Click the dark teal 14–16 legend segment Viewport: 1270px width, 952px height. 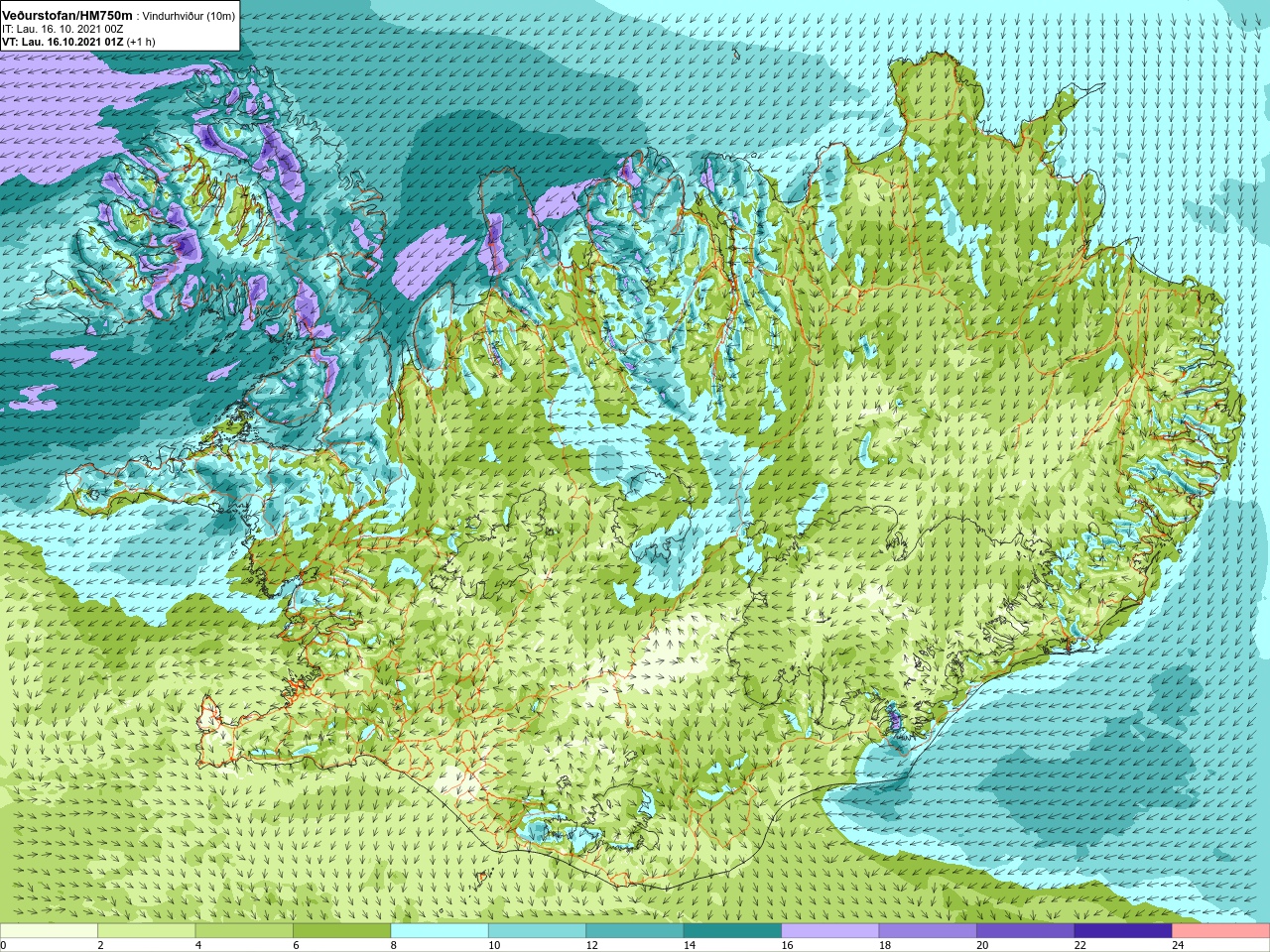pos(732,930)
